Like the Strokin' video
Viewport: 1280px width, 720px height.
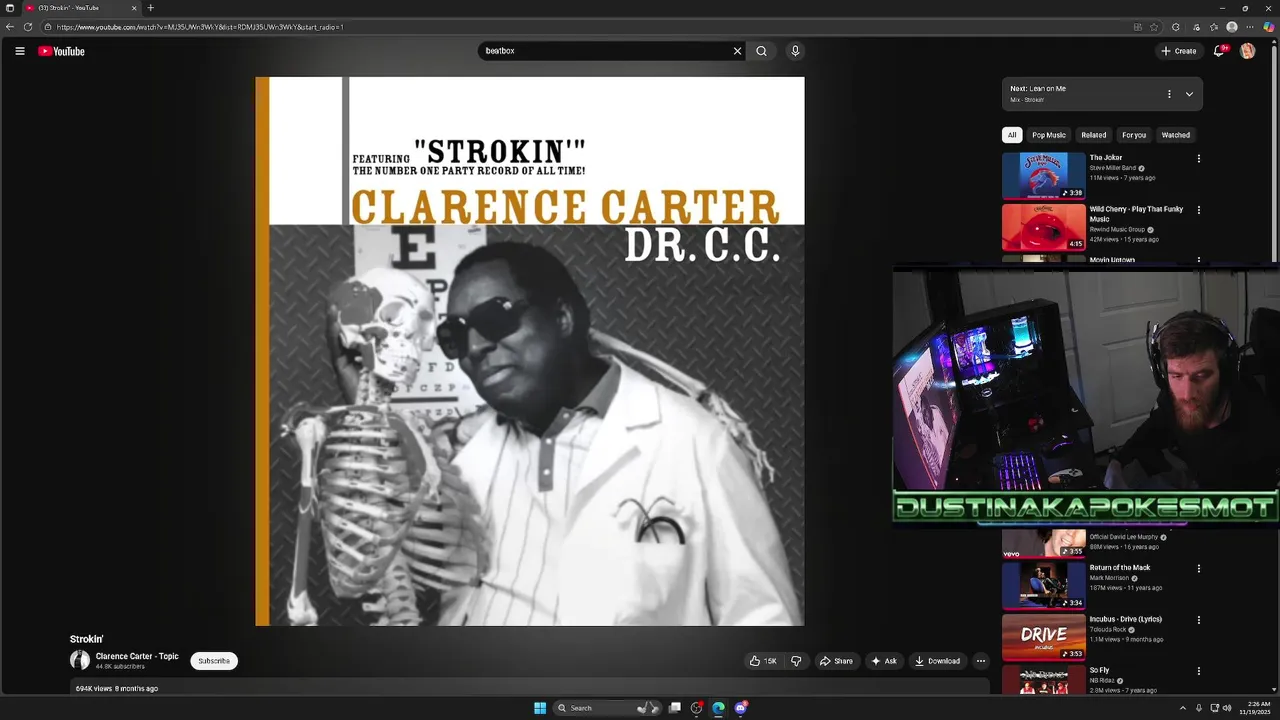(763, 661)
